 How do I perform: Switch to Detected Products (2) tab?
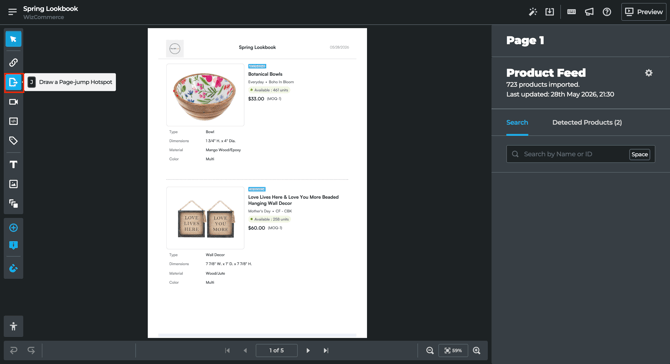click(587, 123)
